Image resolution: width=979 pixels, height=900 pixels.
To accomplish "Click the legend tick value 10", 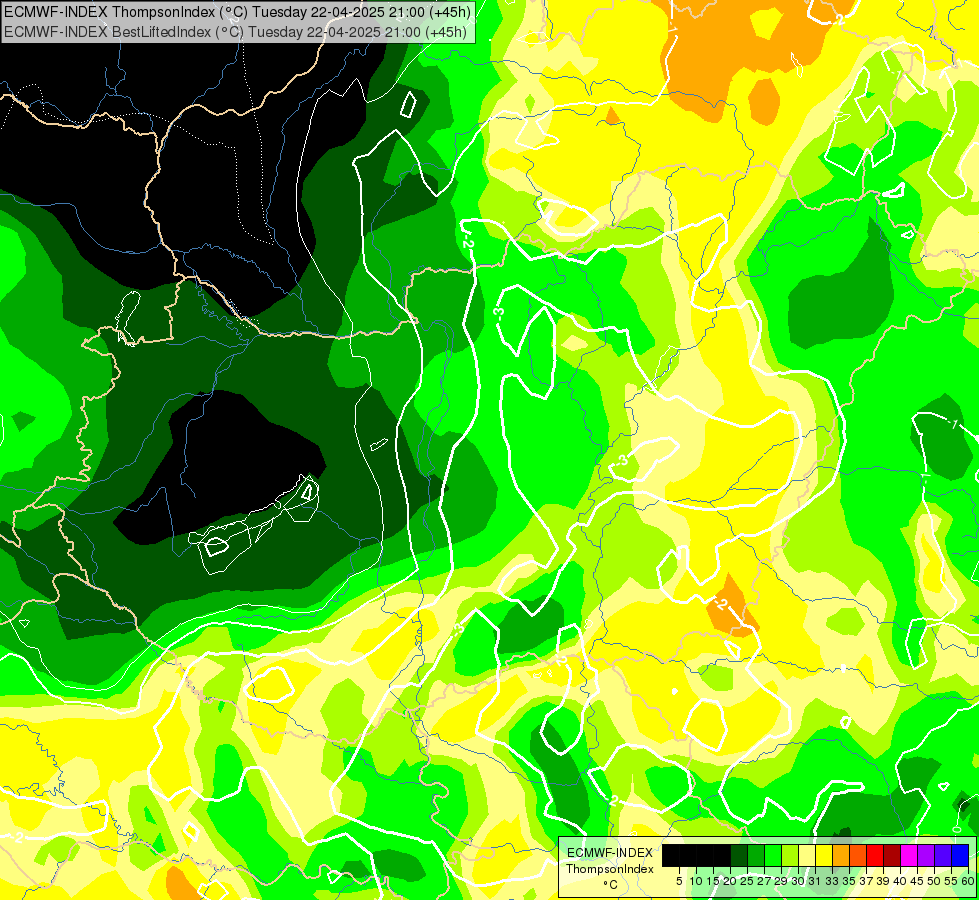I will pyautogui.click(x=696, y=881).
